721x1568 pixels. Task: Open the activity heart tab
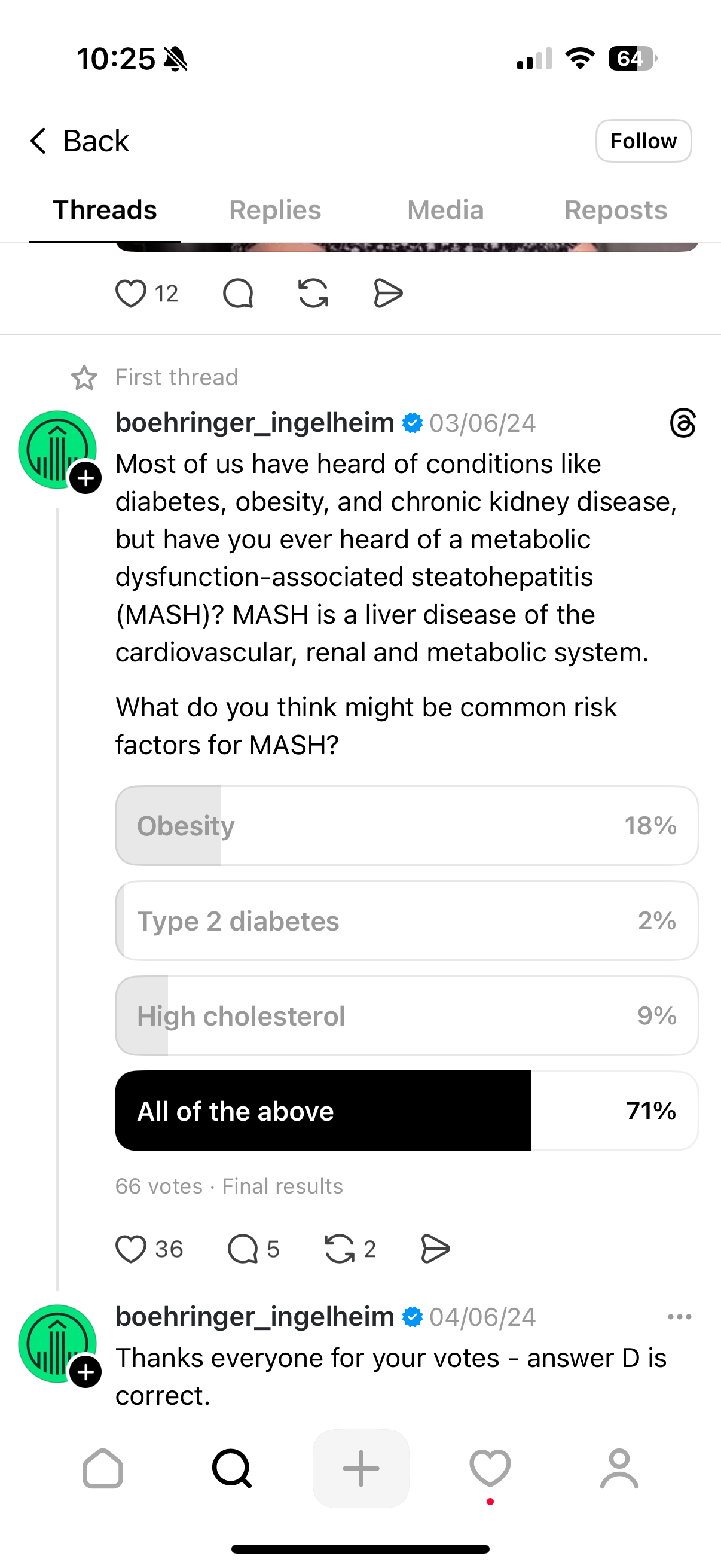[x=490, y=1469]
